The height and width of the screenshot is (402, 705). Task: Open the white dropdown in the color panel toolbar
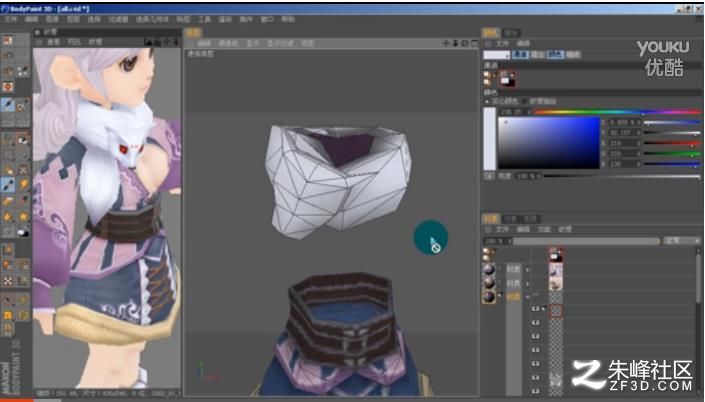[x=496, y=55]
